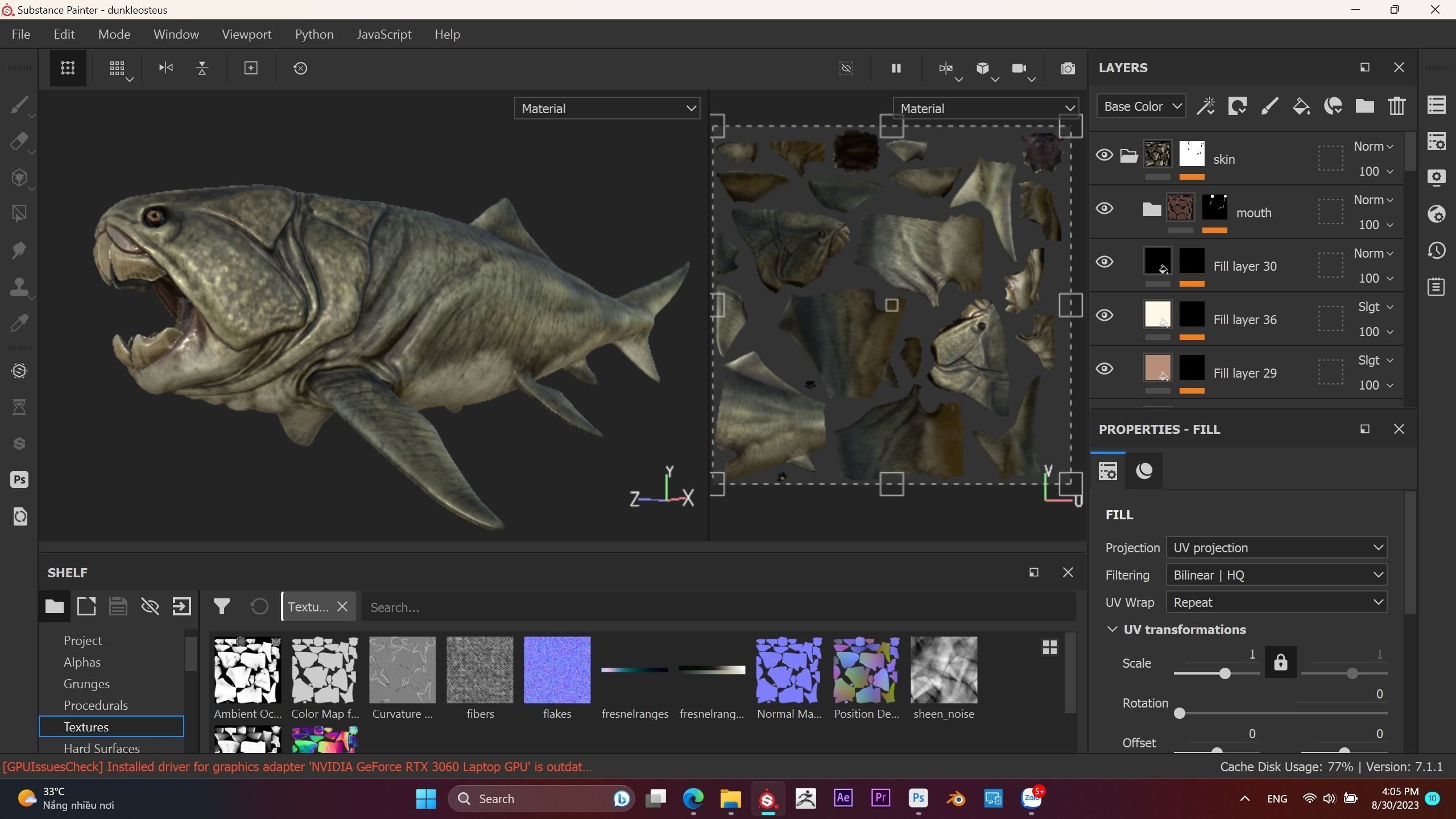Toggle the Scale lock ratio button

point(1280,662)
